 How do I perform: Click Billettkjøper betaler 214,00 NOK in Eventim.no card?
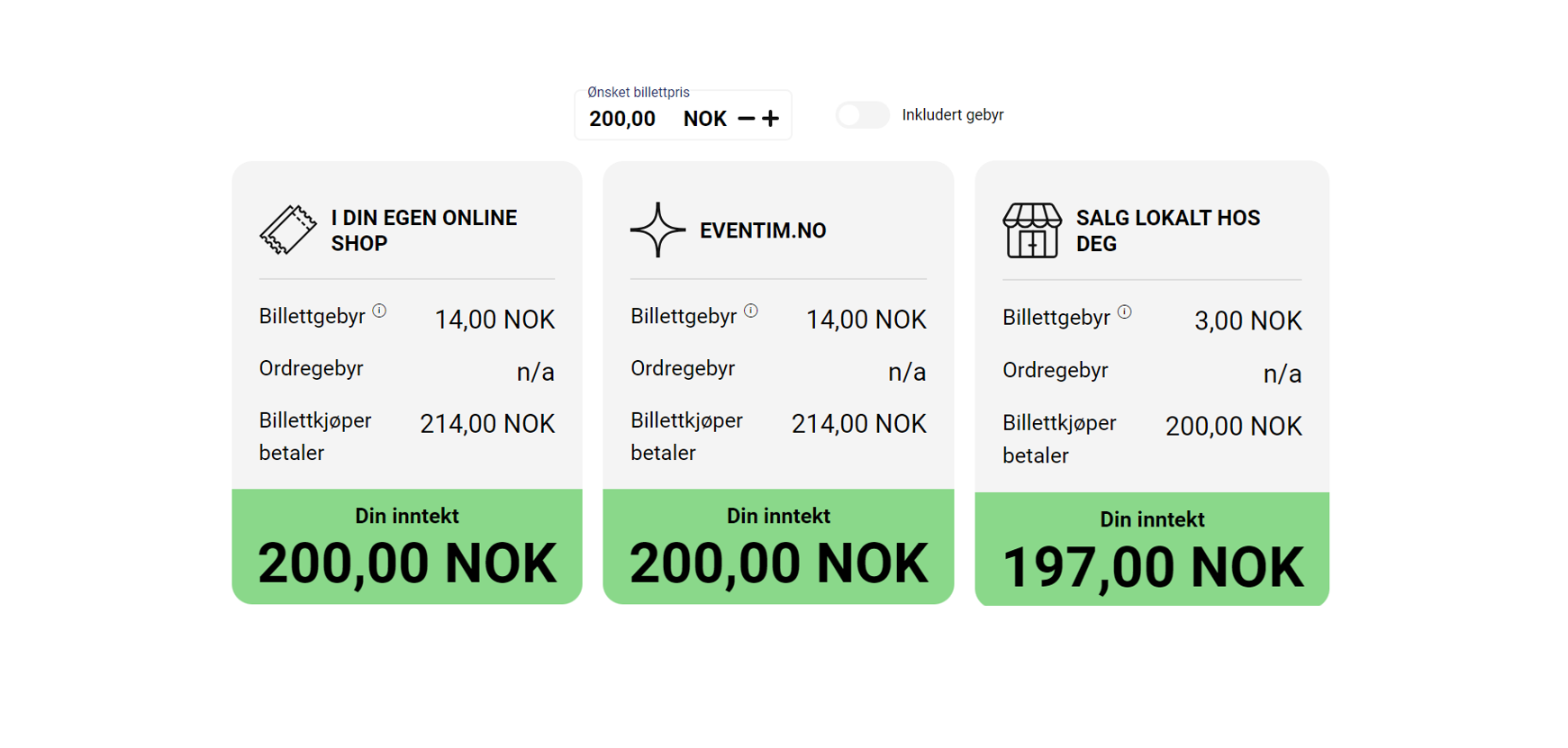click(857, 424)
